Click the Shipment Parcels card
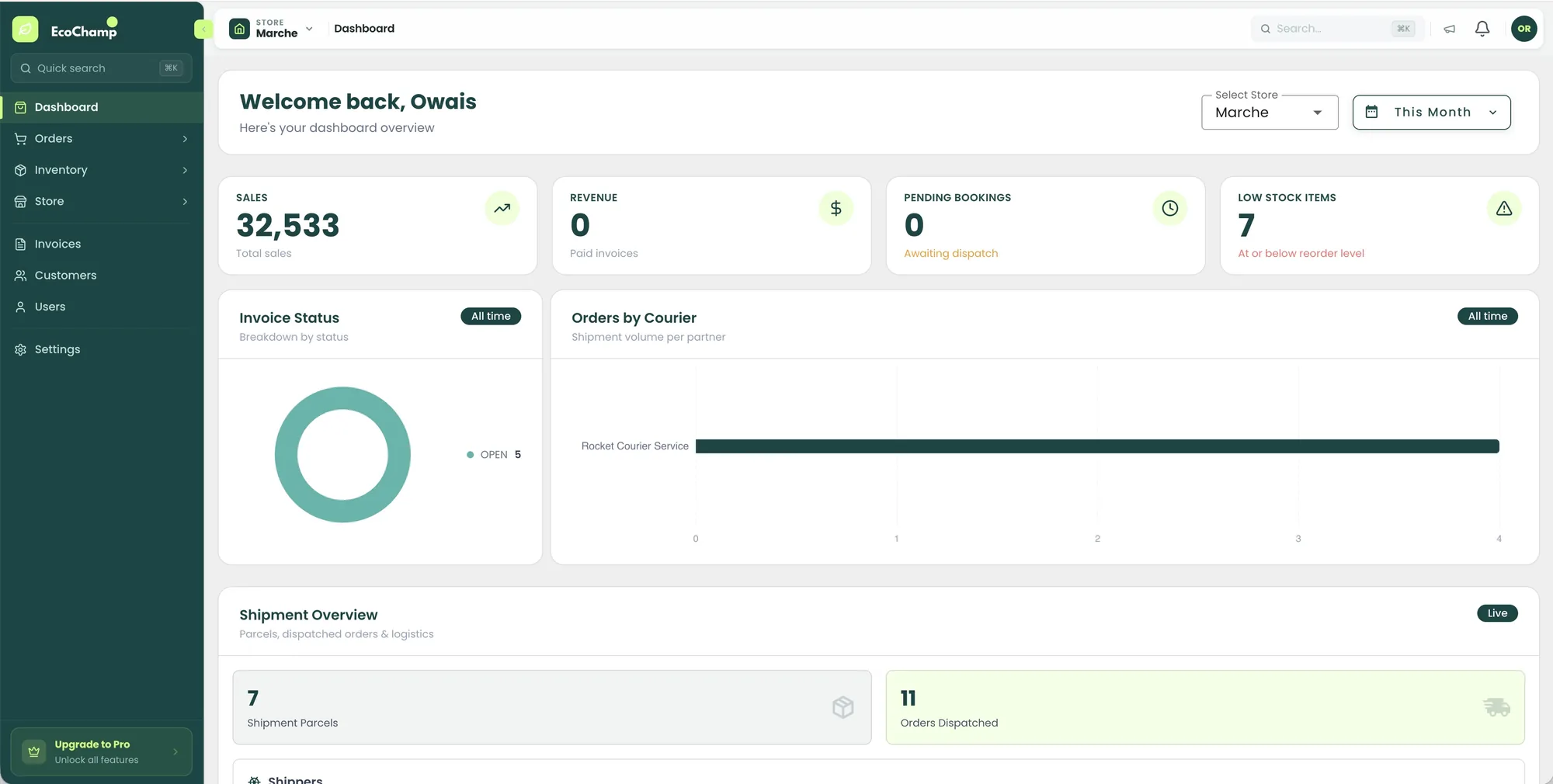 [x=552, y=707]
